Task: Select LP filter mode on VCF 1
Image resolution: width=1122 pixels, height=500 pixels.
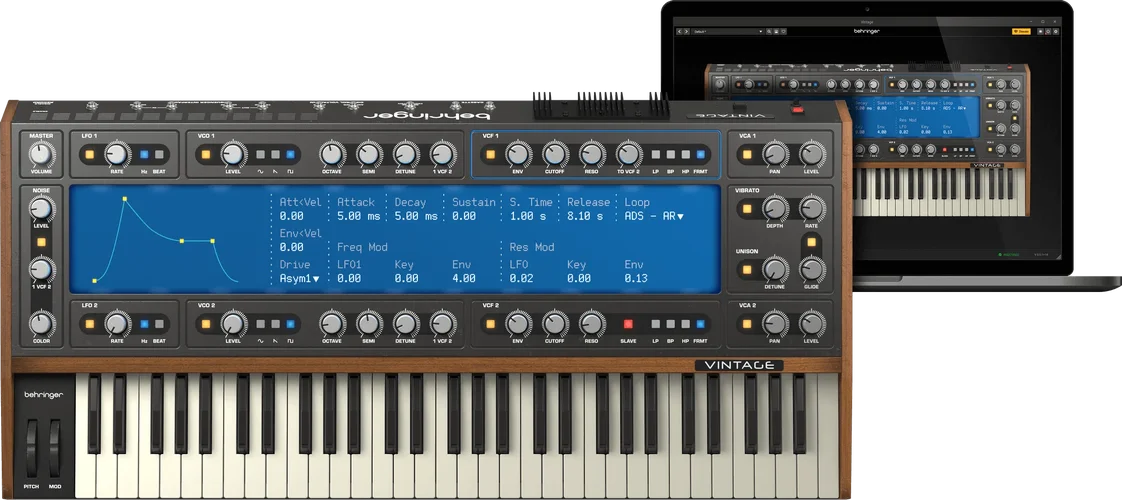Action: [655, 154]
